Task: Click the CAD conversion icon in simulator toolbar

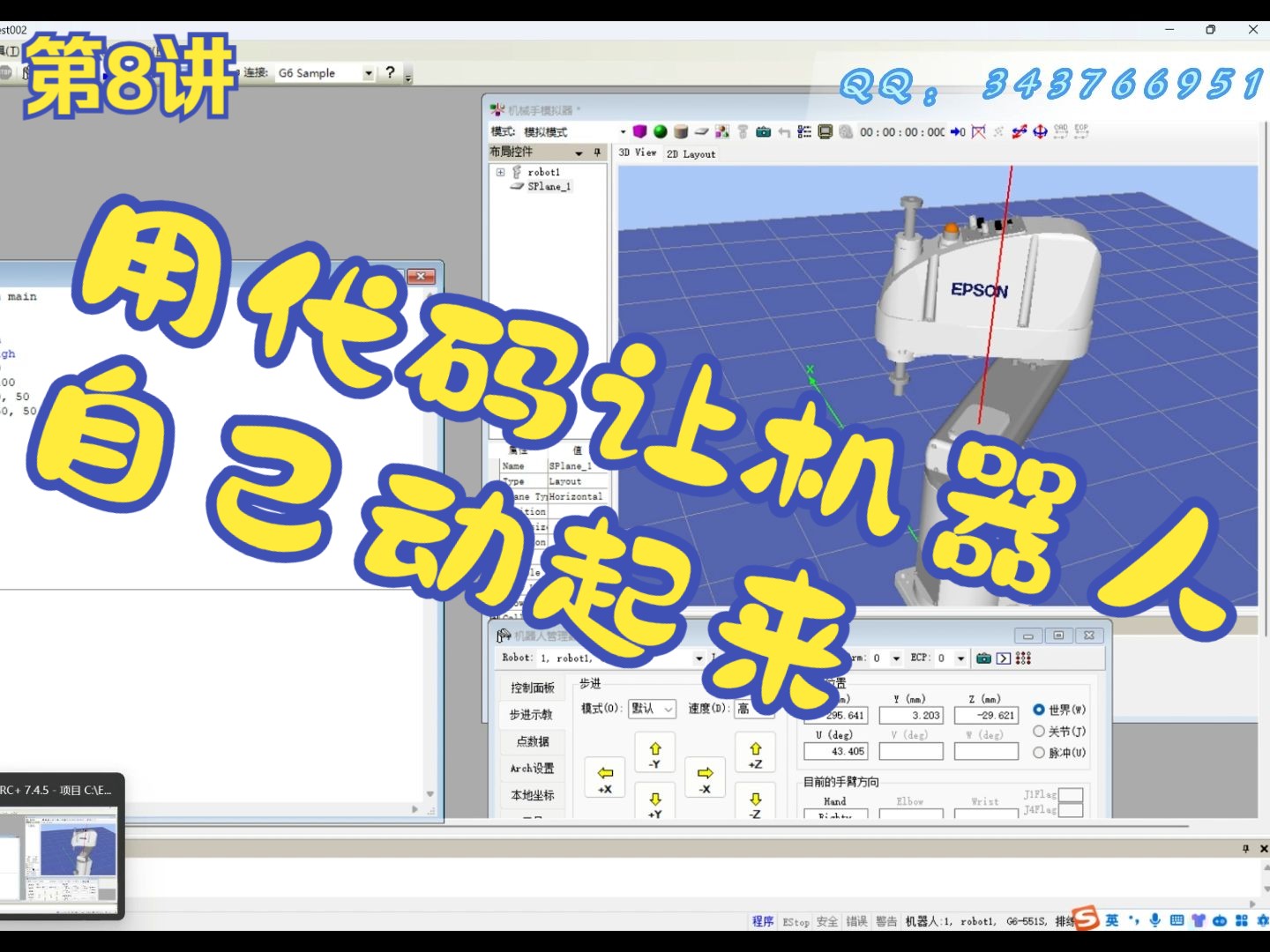Action: [1061, 131]
